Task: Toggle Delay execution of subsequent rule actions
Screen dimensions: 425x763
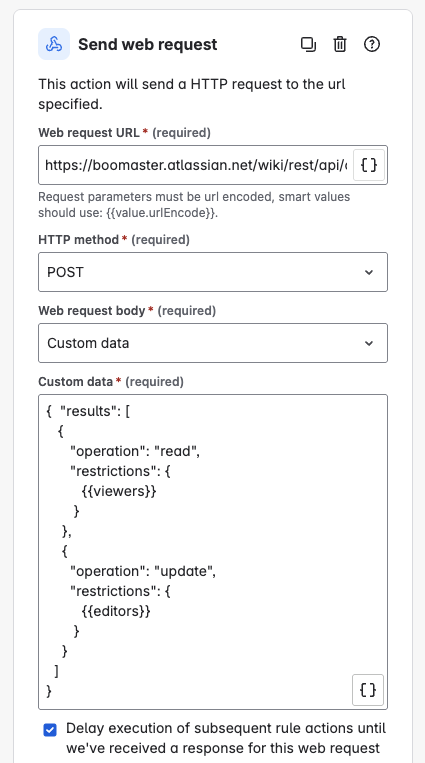Action: pyautogui.click(x=50, y=730)
